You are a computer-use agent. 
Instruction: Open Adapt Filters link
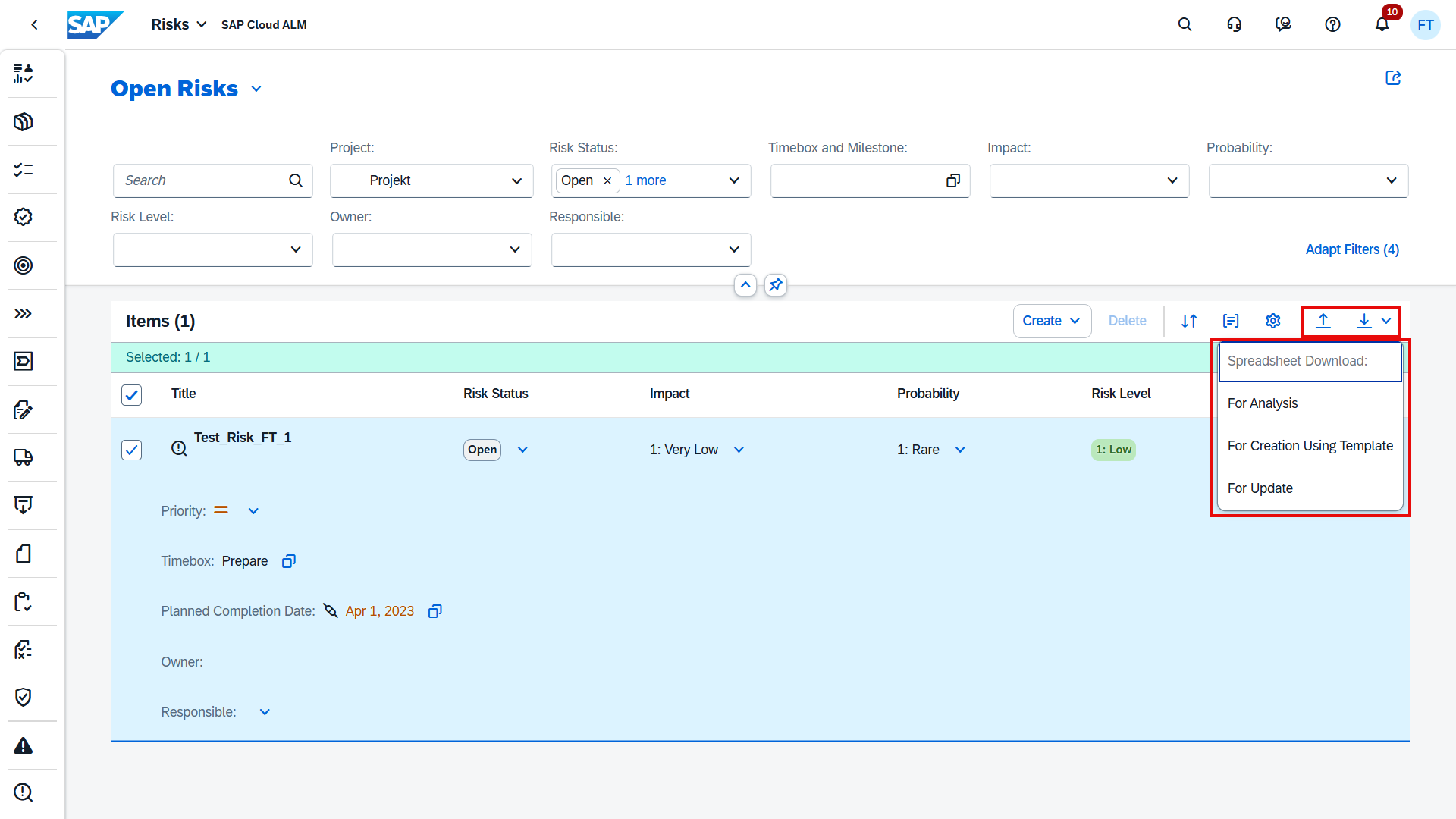pos(1351,249)
